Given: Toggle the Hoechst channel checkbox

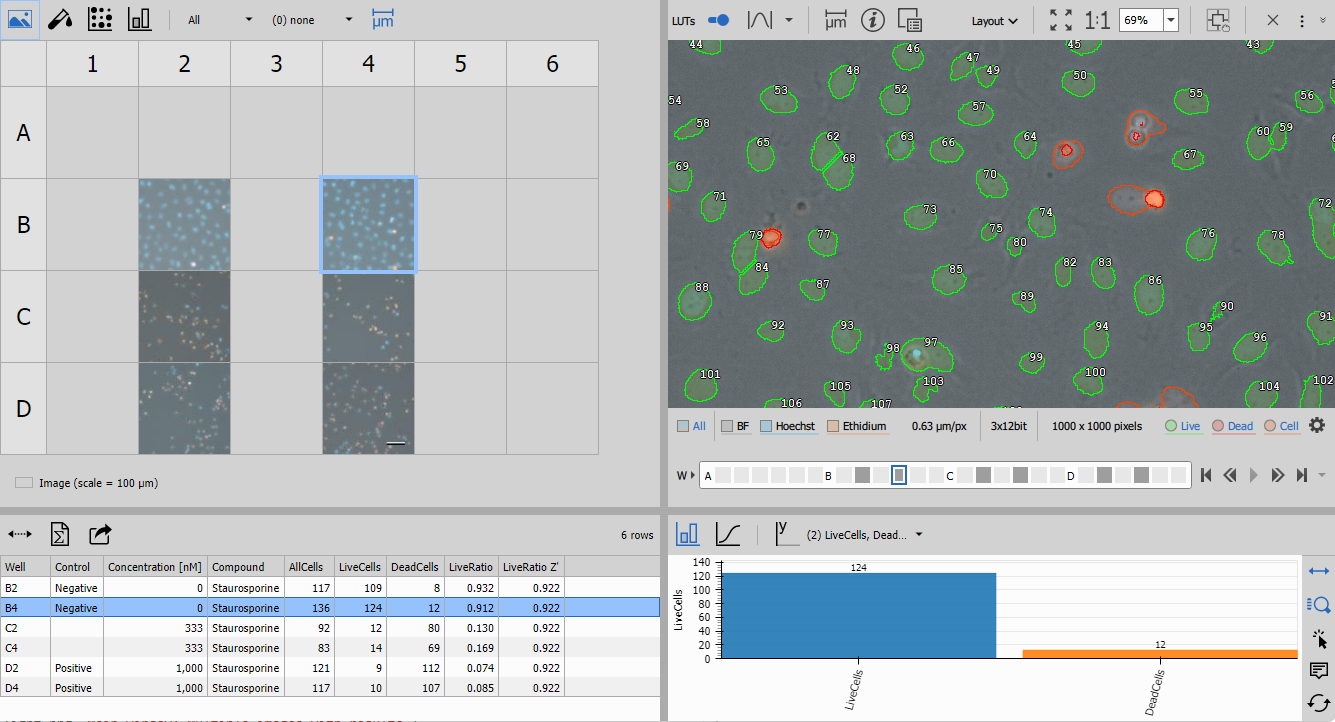Looking at the screenshot, I should coord(767,426).
